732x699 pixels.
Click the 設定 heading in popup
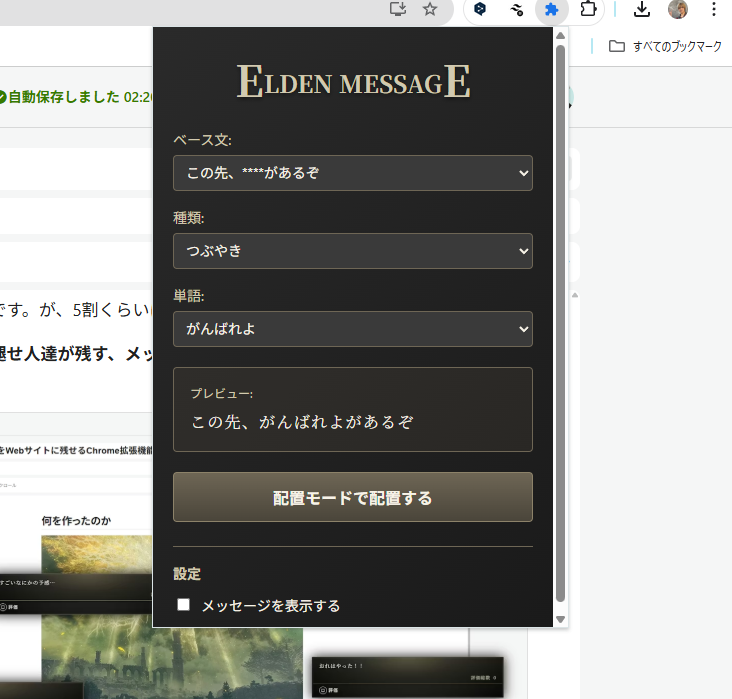point(187,573)
